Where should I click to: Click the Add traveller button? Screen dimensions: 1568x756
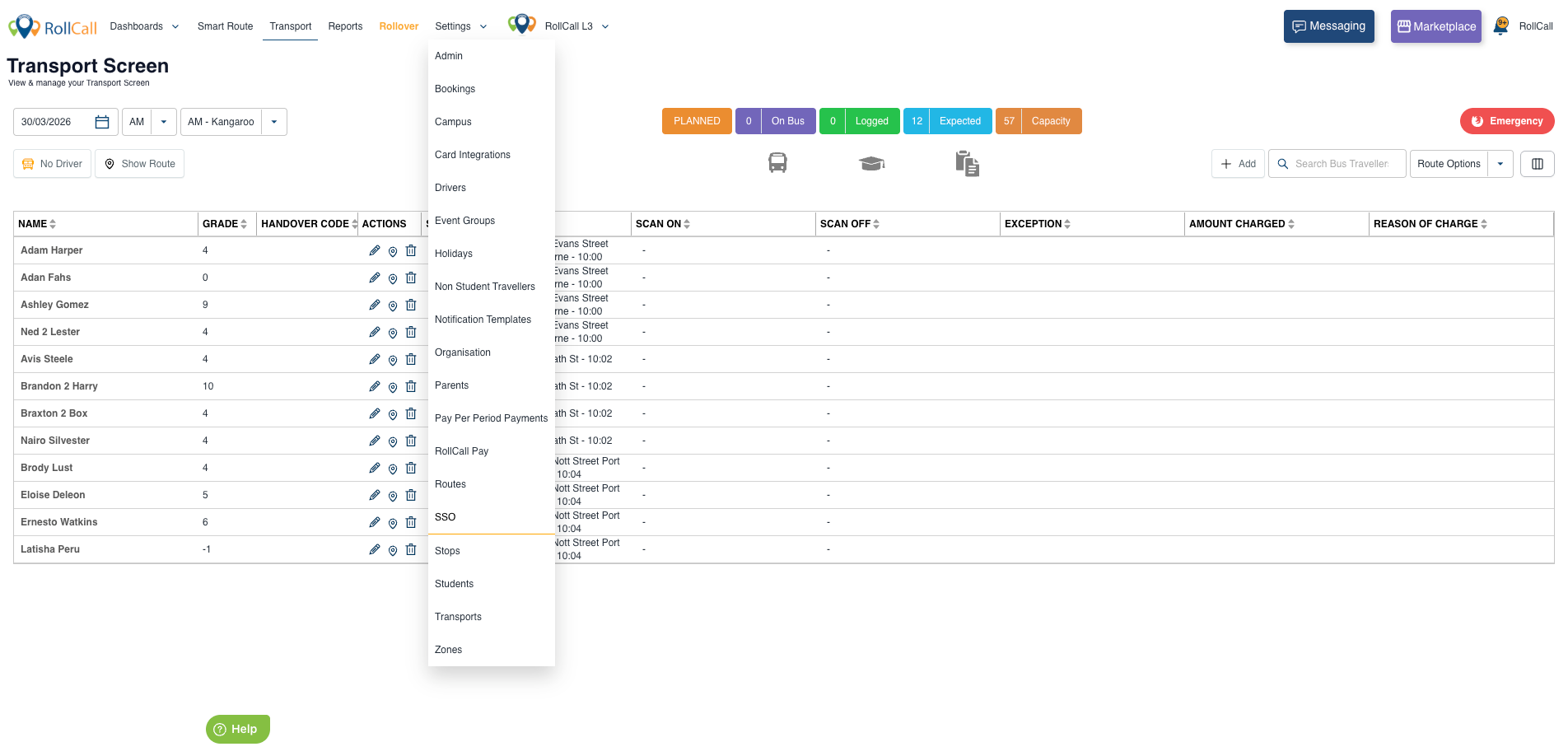(1238, 164)
